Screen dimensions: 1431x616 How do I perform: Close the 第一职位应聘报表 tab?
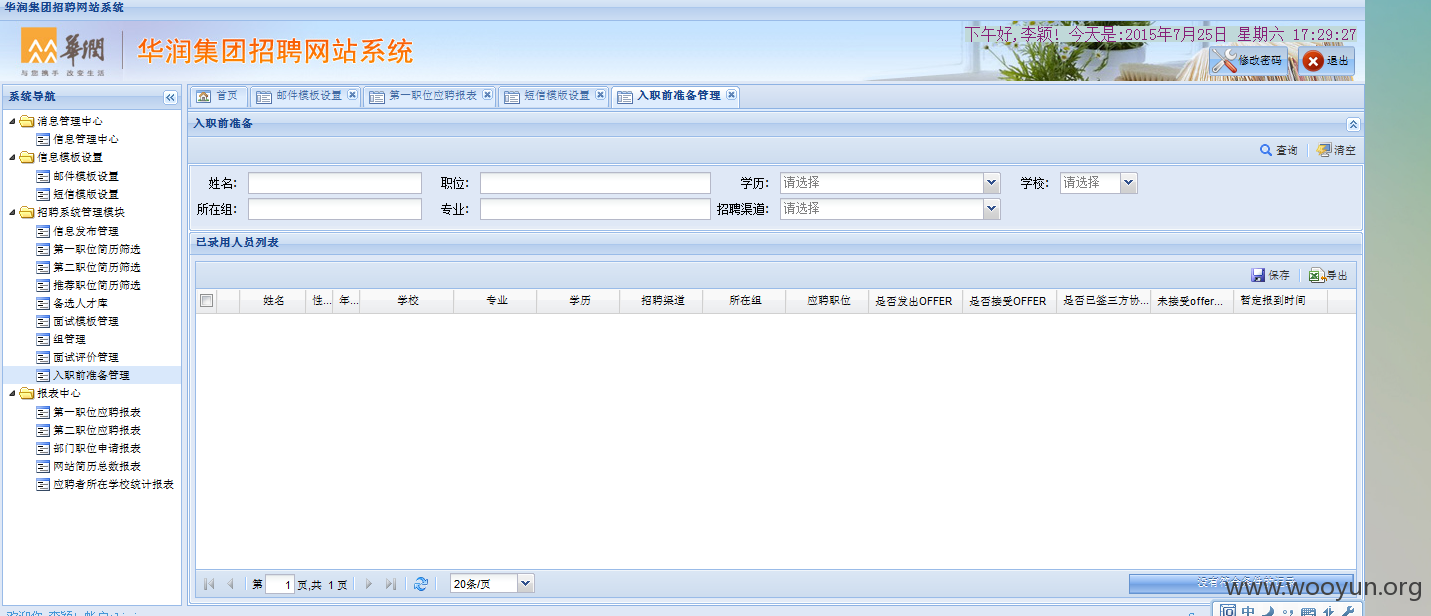tap(487, 95)
